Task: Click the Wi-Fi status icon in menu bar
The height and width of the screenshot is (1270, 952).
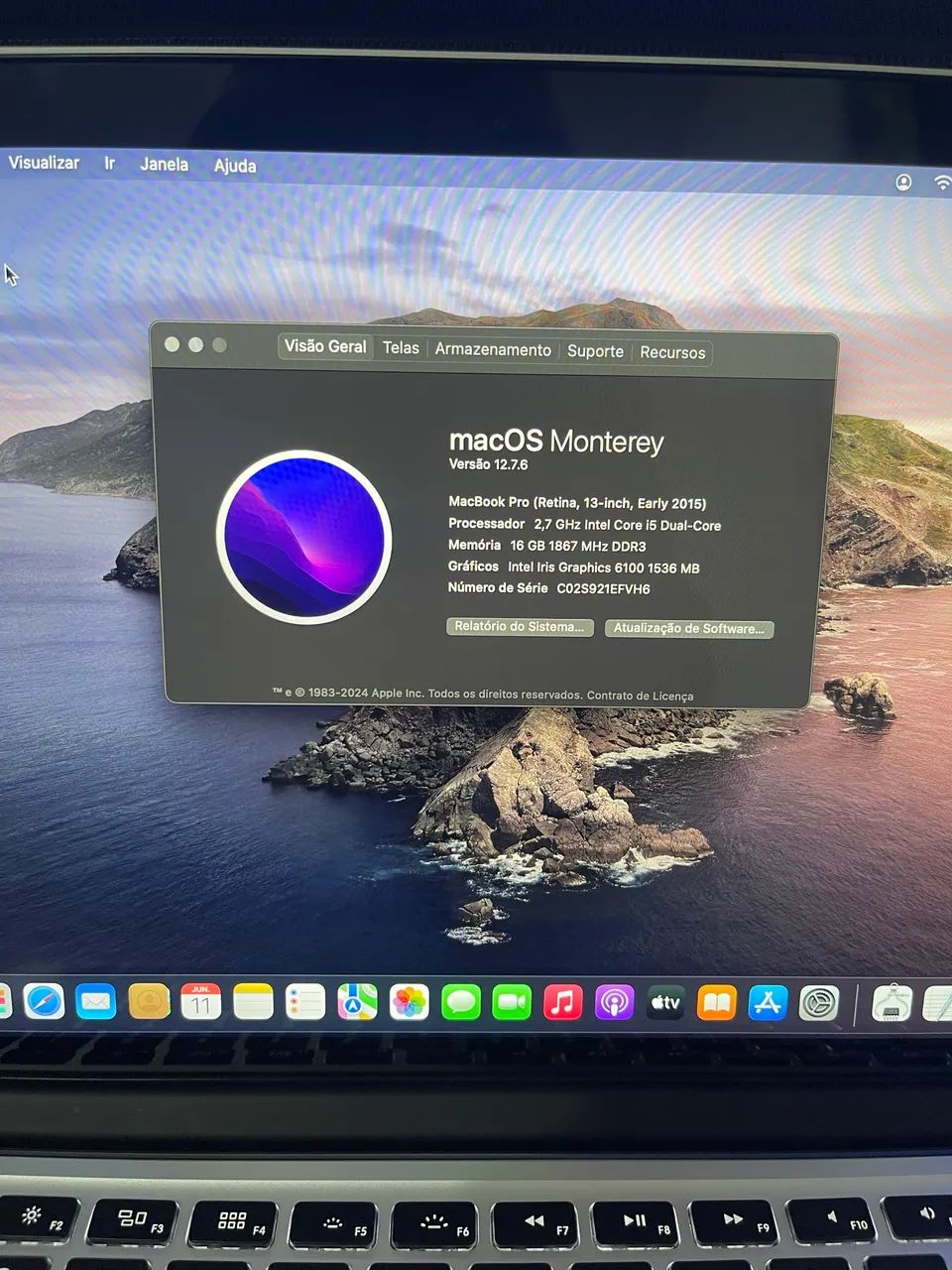Action: point(941,183)
